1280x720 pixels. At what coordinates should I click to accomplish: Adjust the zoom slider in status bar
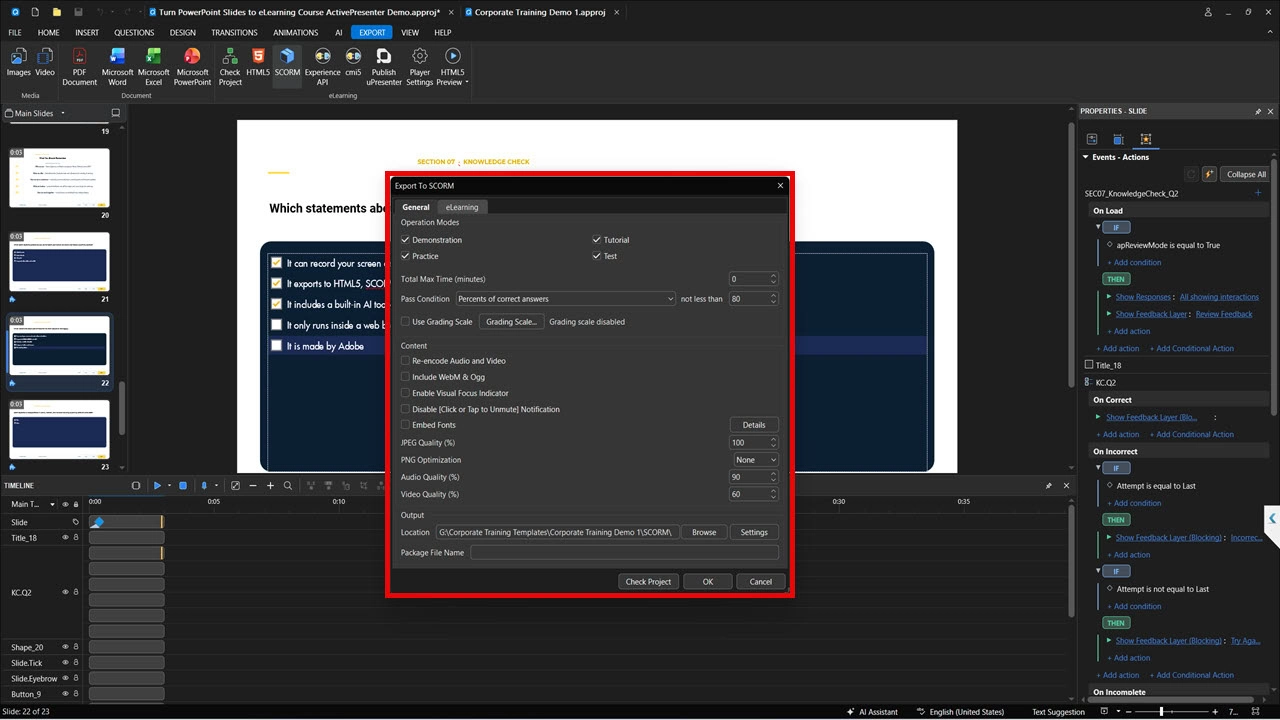point(1161,712)
